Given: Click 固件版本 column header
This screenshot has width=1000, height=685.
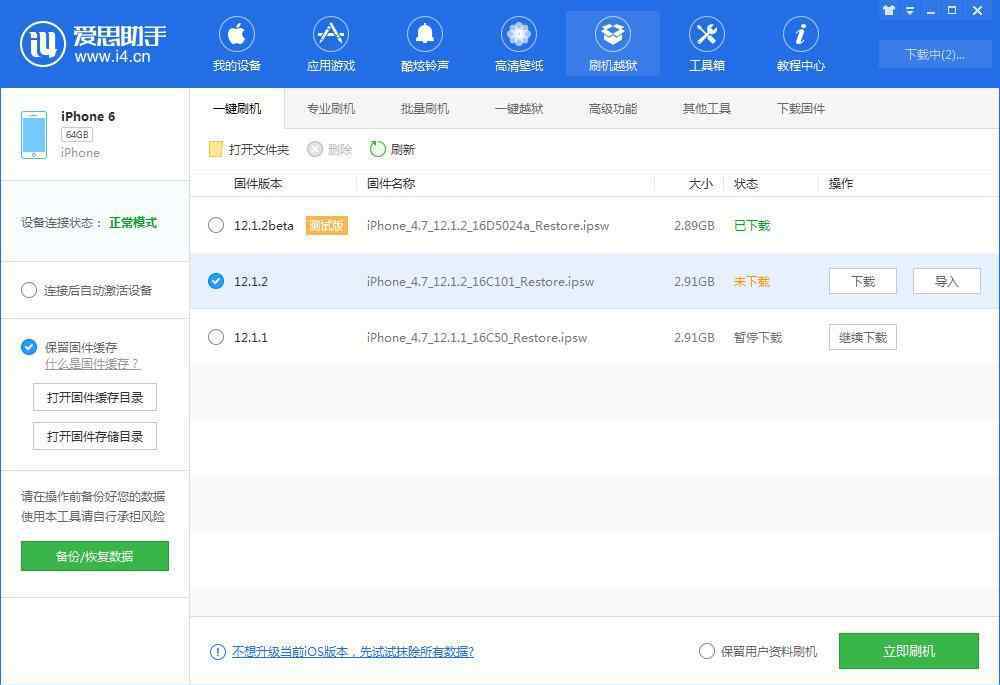Looking at the screenshot, I should tap(258, 184).
